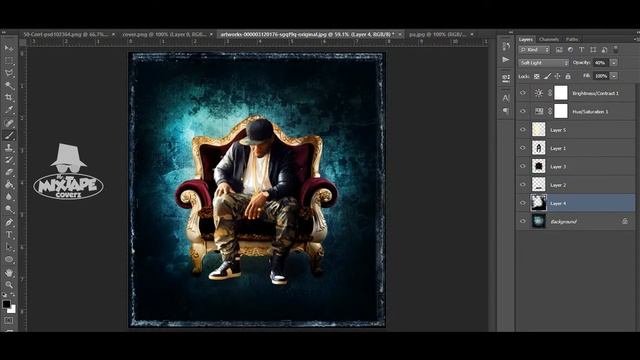Filter layers by shape layers
The height and width of the screenshot is (360, 640).
(x=593, y=50)
